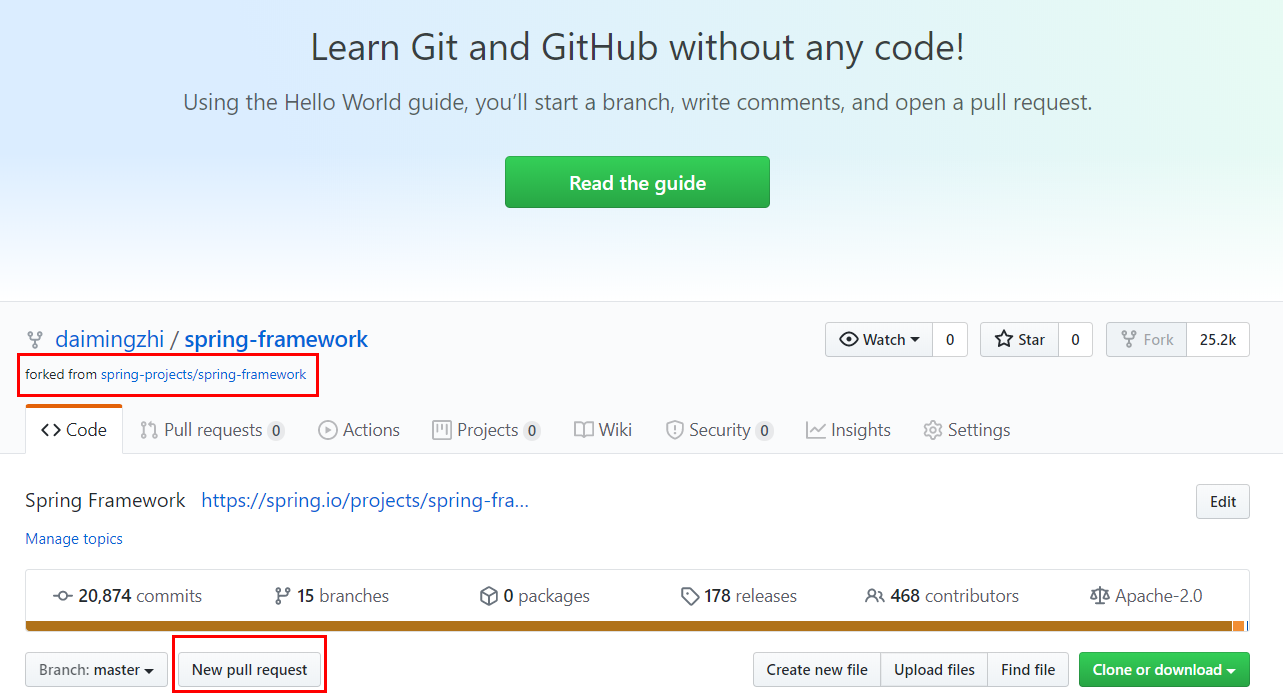View the 178 releases
The image size is (1283, 696).
click(x=738, y=596)
